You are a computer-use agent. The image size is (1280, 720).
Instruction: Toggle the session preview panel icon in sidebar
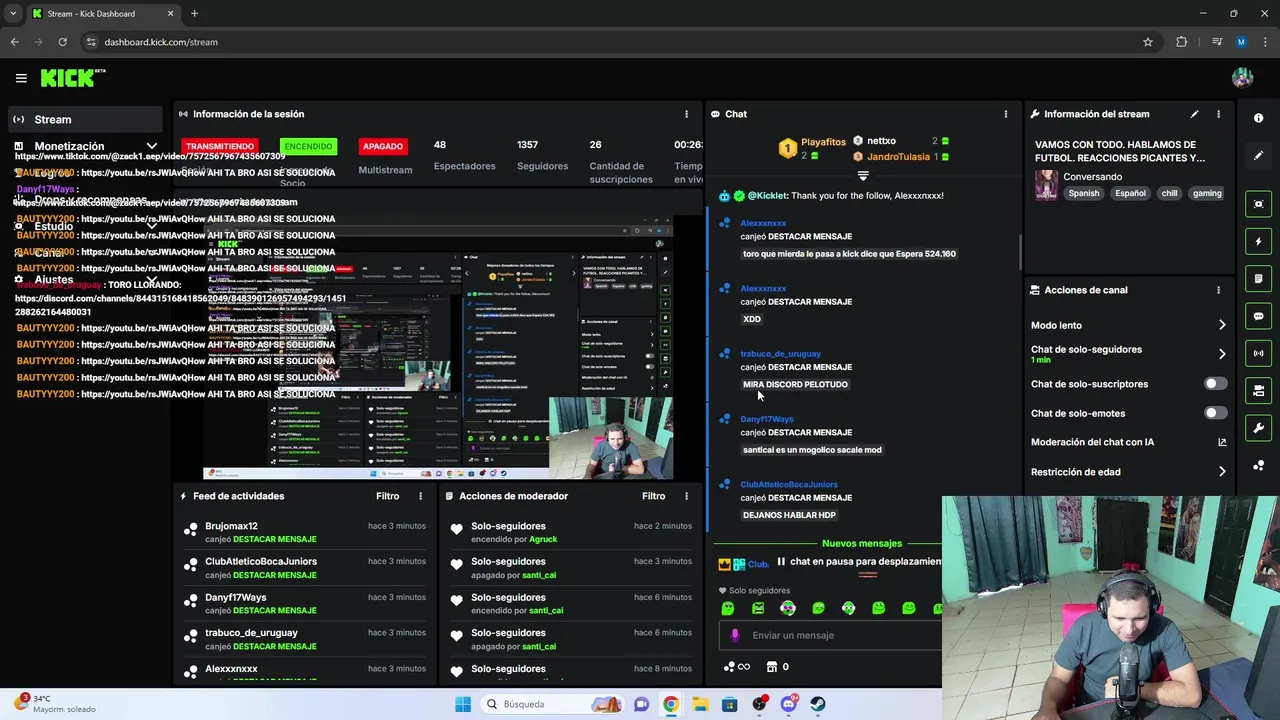(1258, 204)
